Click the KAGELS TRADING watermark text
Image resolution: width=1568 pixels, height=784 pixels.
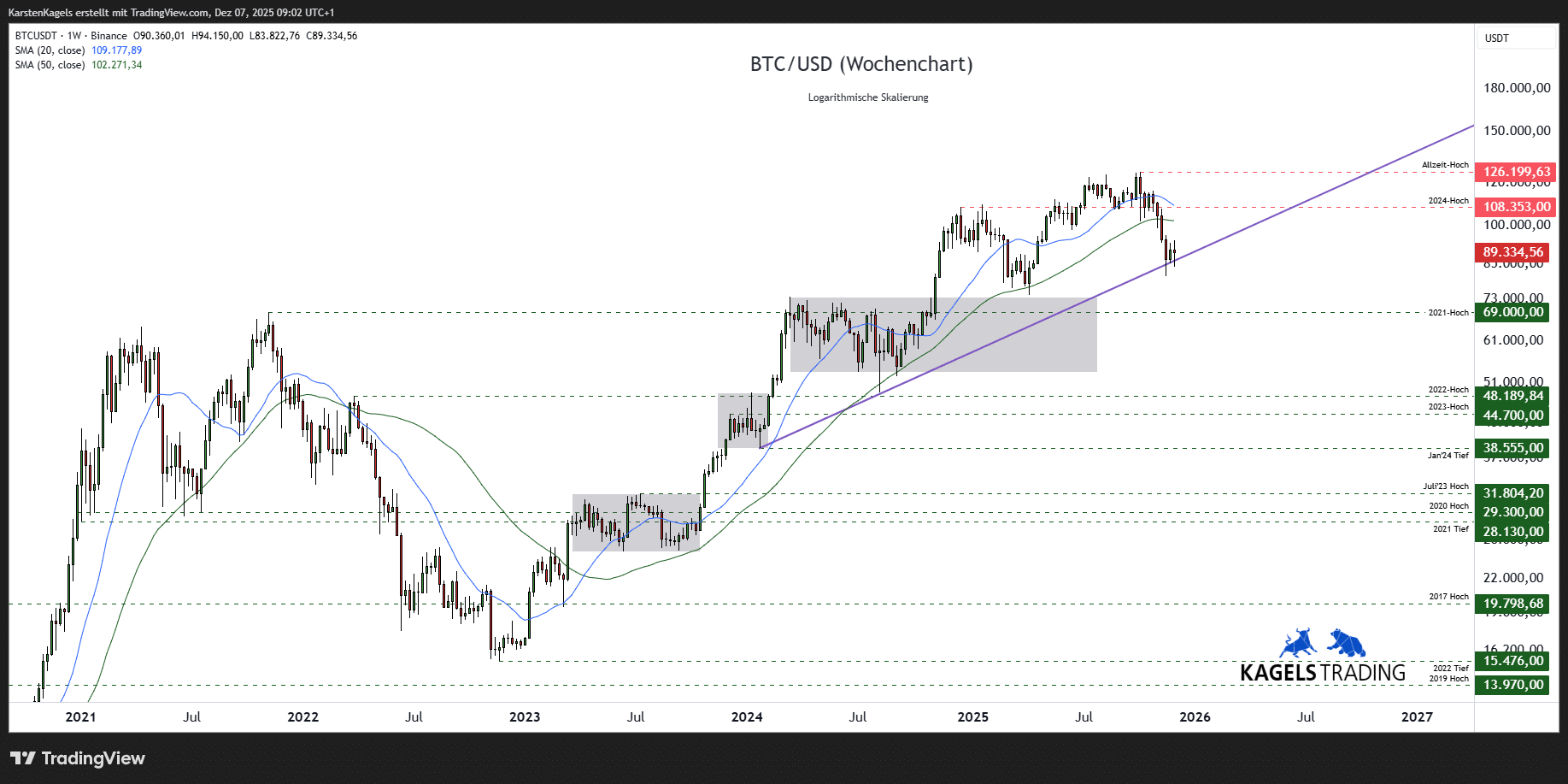tap(1322, 673)
